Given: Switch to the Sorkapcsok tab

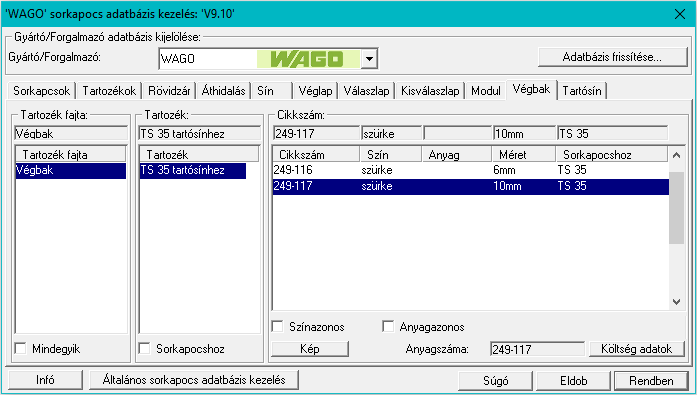Looking at the screenshot, I should (41, 91).
